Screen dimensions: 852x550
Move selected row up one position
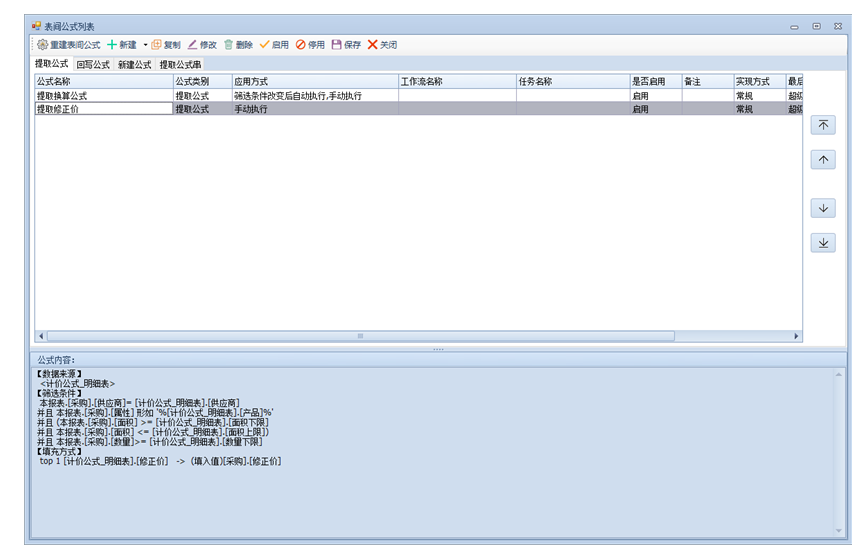pyautogui.click(x=822, y=160)
